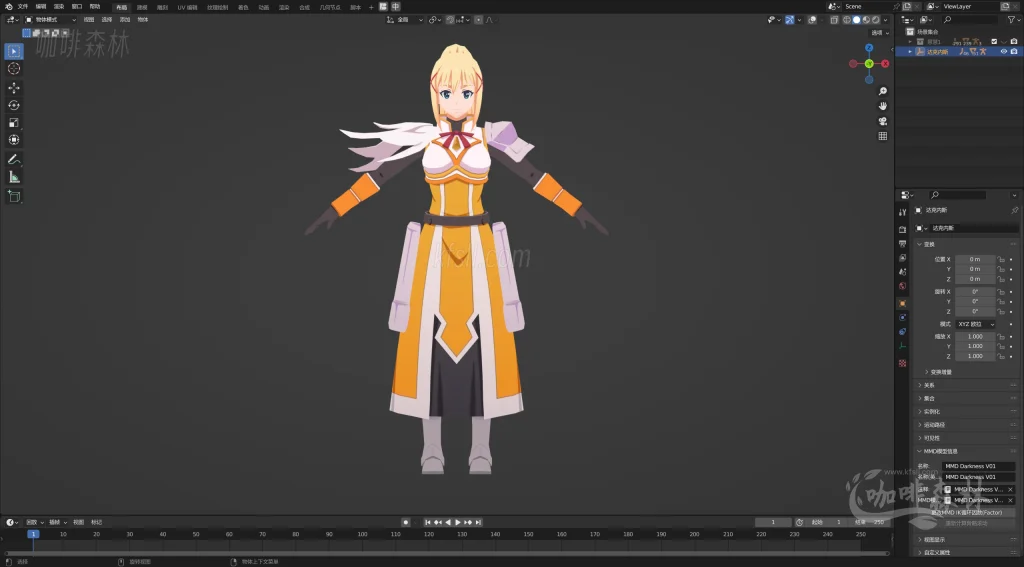Open the Physics properties tab
1024x567 pixels.
[x=903, y=317]
